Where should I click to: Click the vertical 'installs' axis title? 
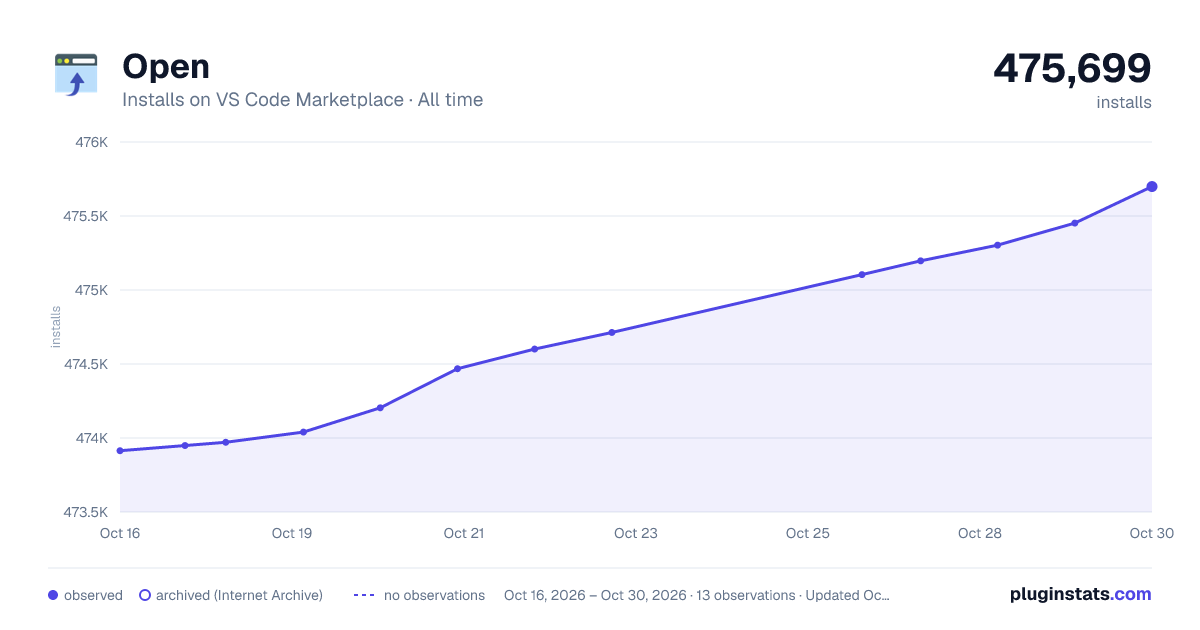pos(56,327)
